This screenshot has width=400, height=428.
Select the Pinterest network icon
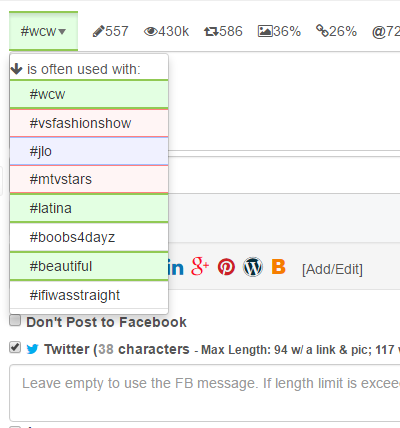point(226,267)
